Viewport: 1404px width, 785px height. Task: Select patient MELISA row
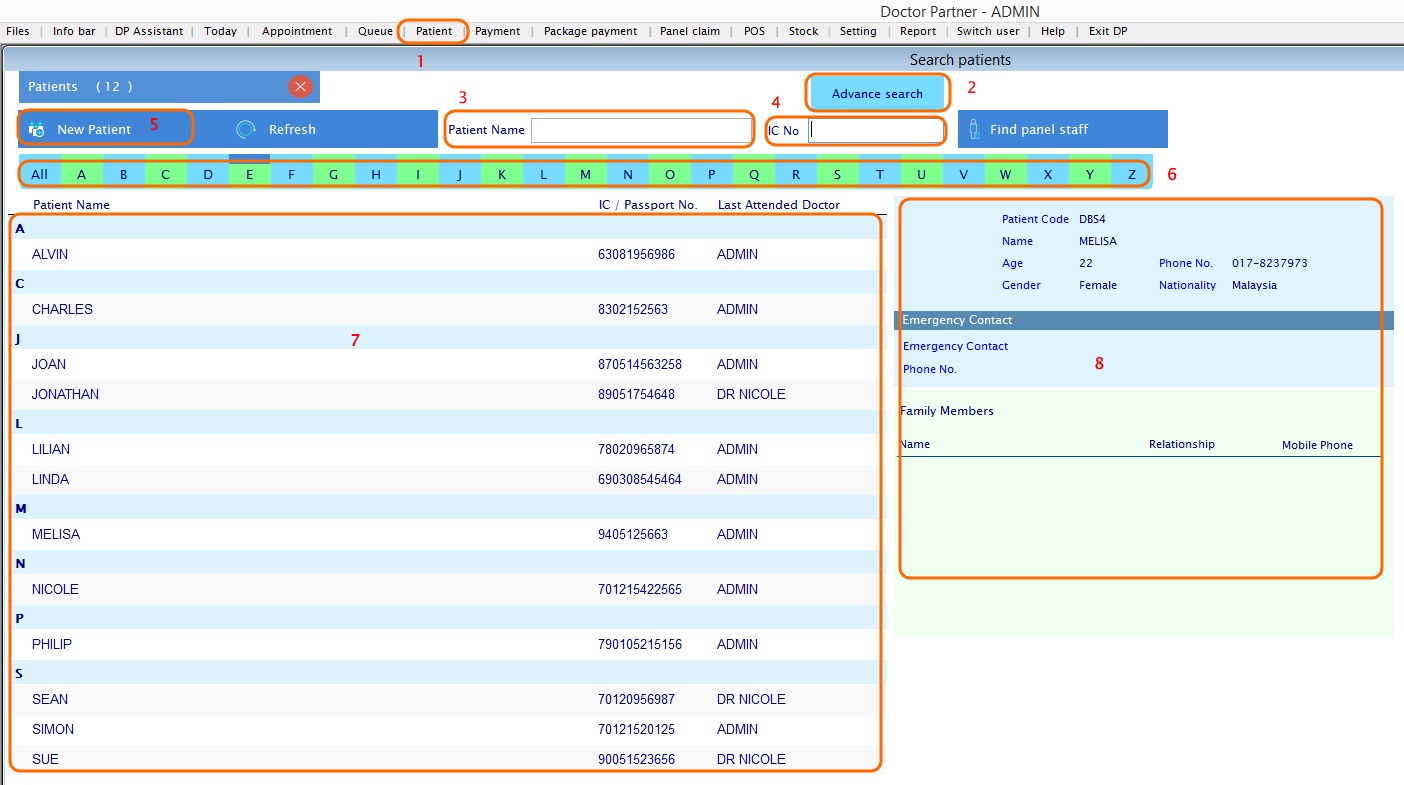(56, 534)
